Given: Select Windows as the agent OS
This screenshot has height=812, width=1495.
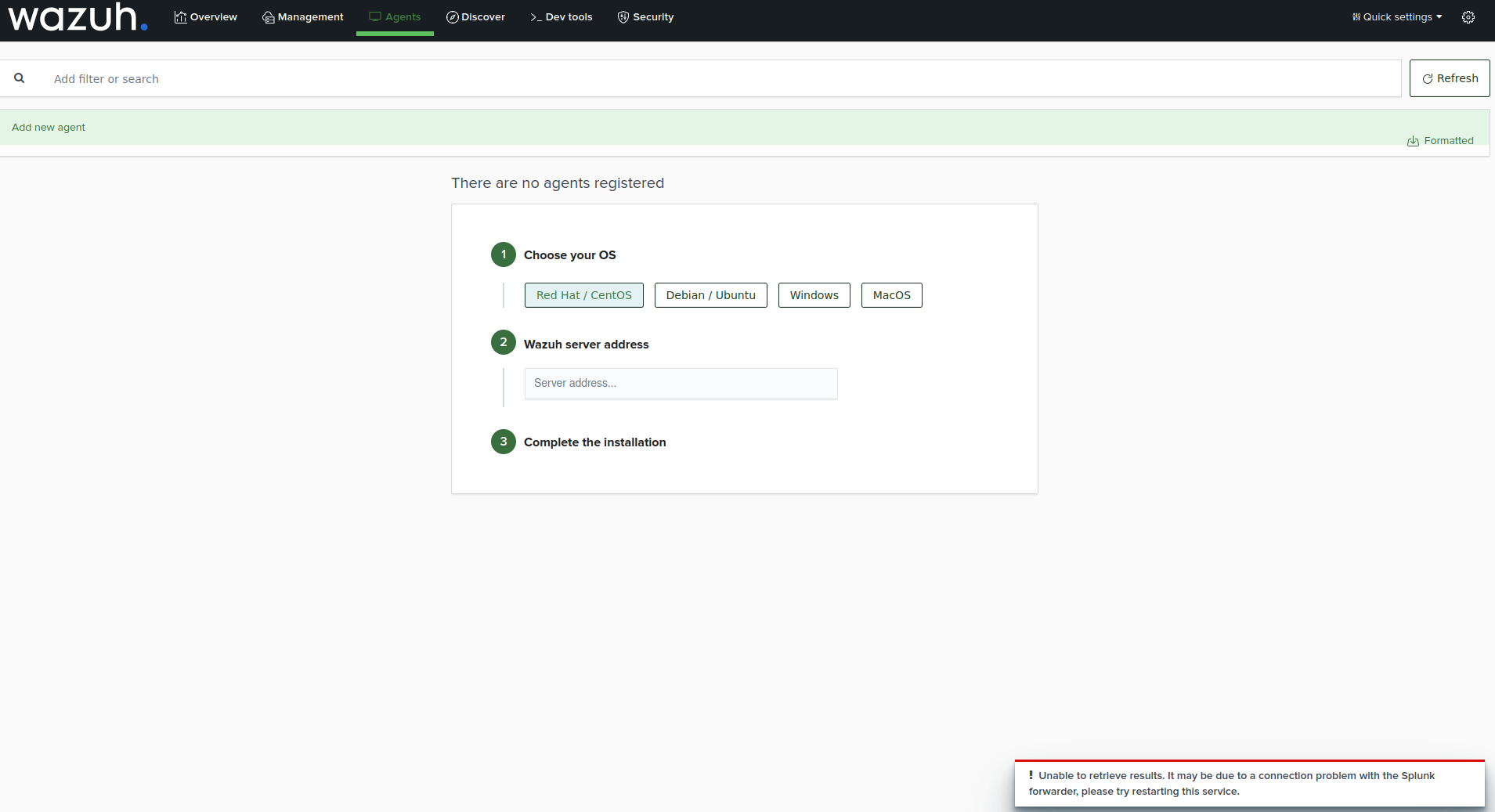Looking at the screenshot, I should (814, 295).
